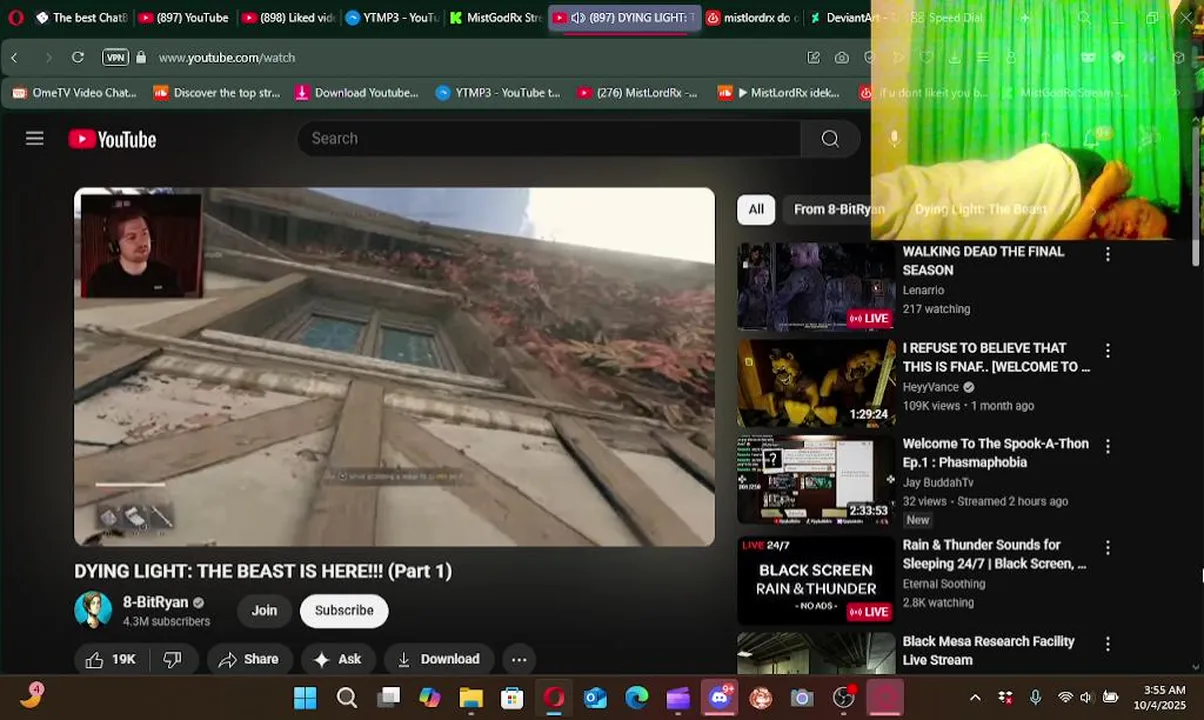Click the edit page icon in address bar
Image resolution: width=1204 pixels, height=720 pixels.
[814, 58]
